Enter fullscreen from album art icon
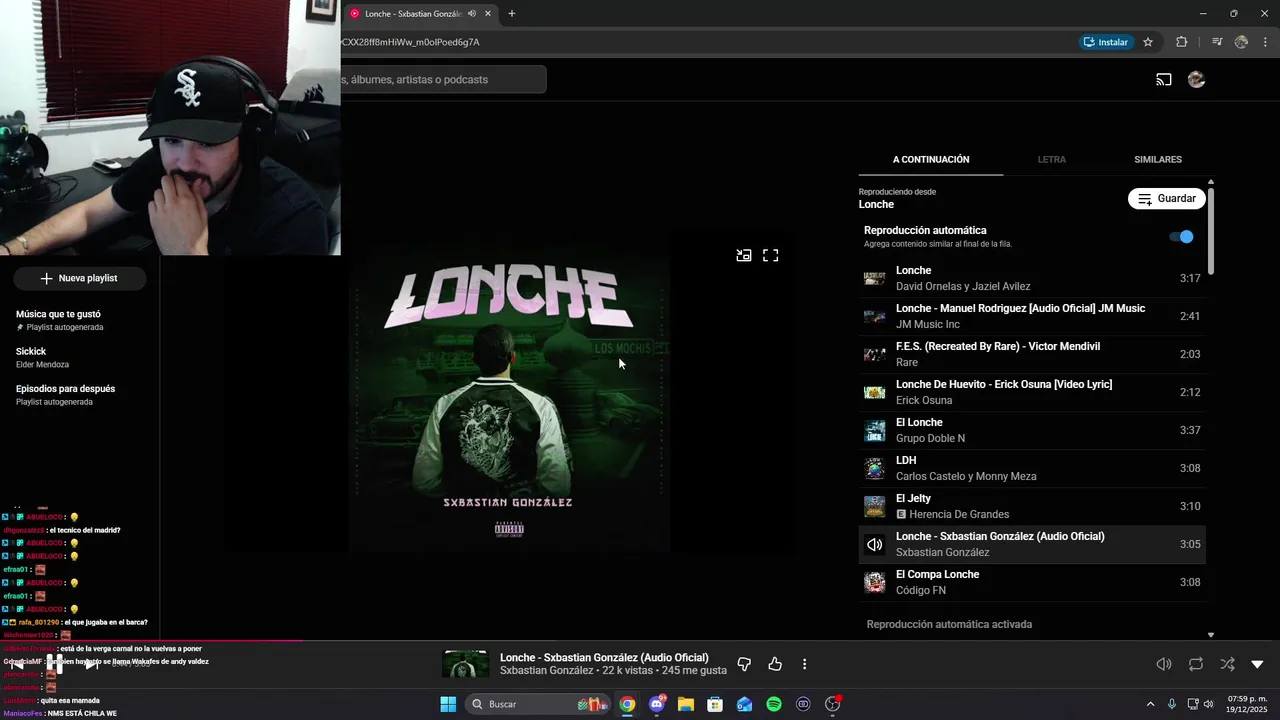 click(771, 255)
